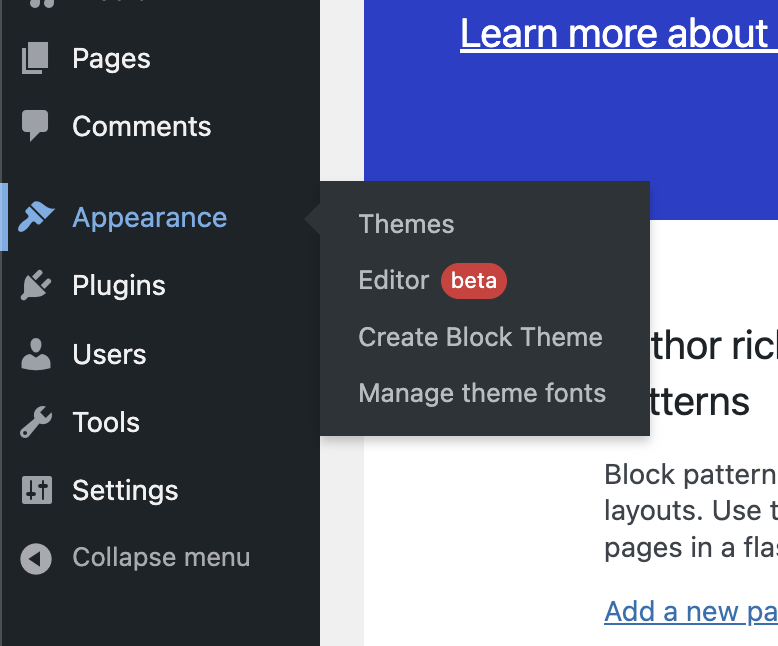Click the Users person icon
The width and height of the screenshot is (778, 646).
(x=36, y=354)
